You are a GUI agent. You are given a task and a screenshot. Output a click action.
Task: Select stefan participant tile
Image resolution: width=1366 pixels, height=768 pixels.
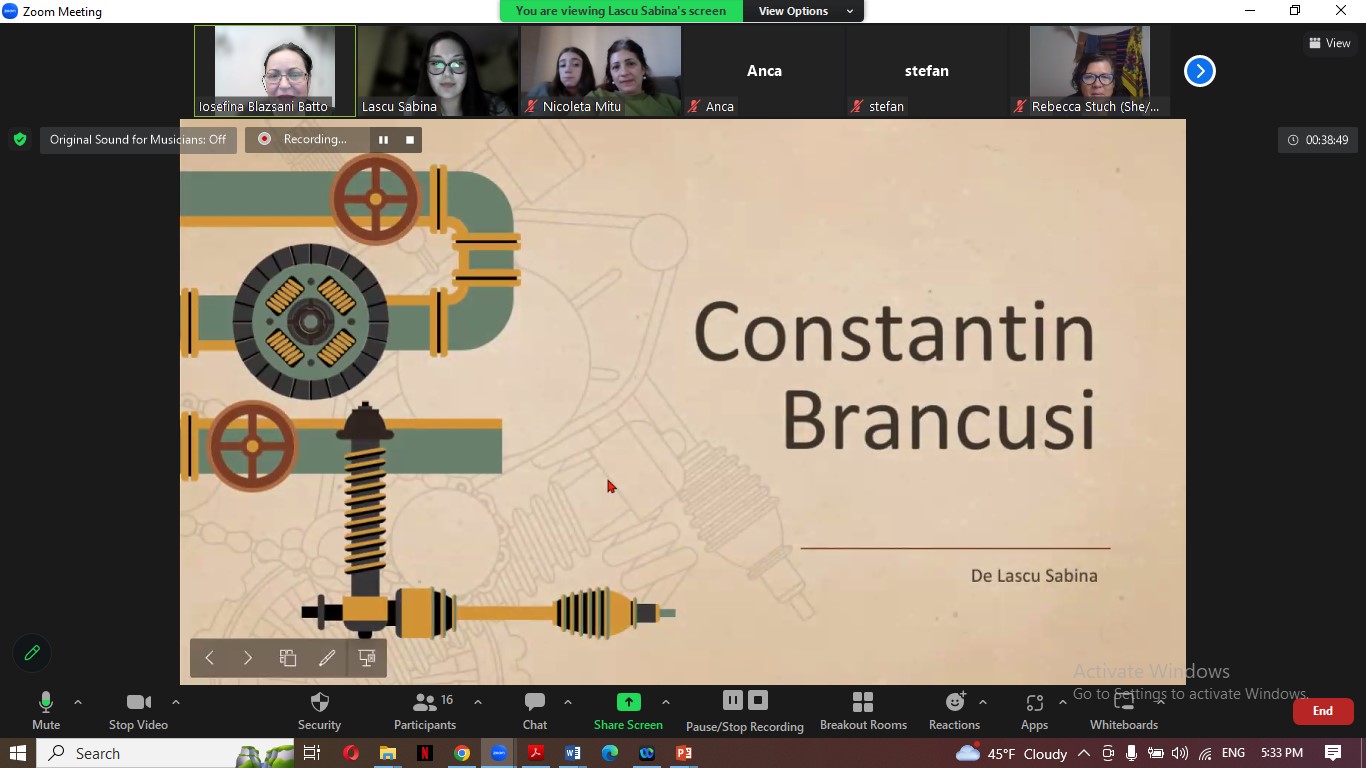point(927,71)
